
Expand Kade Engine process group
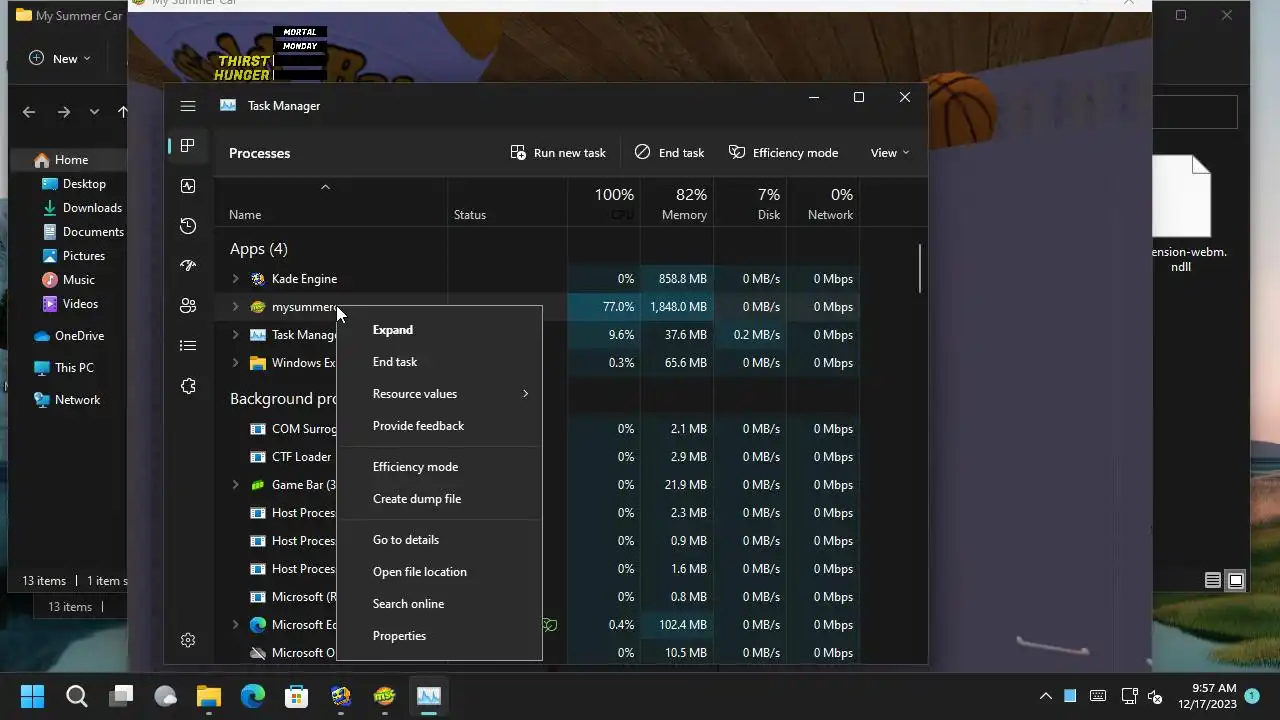236,279
